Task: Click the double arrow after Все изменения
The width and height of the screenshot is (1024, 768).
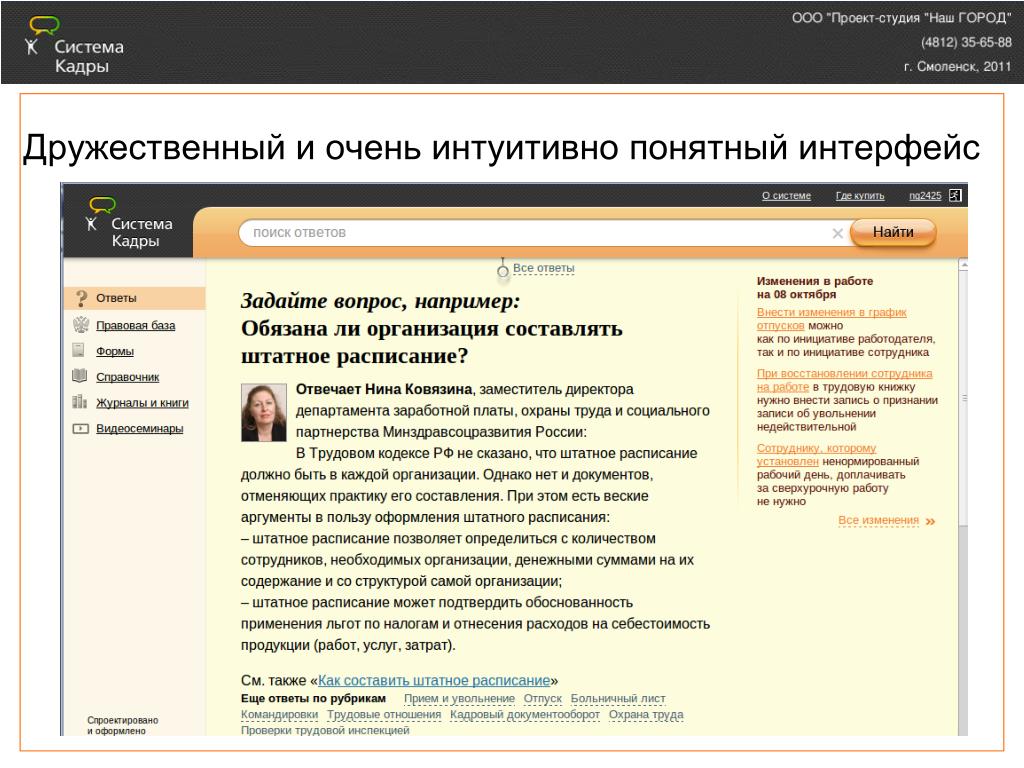Action: pyautogui.click(x=931, y=521)
